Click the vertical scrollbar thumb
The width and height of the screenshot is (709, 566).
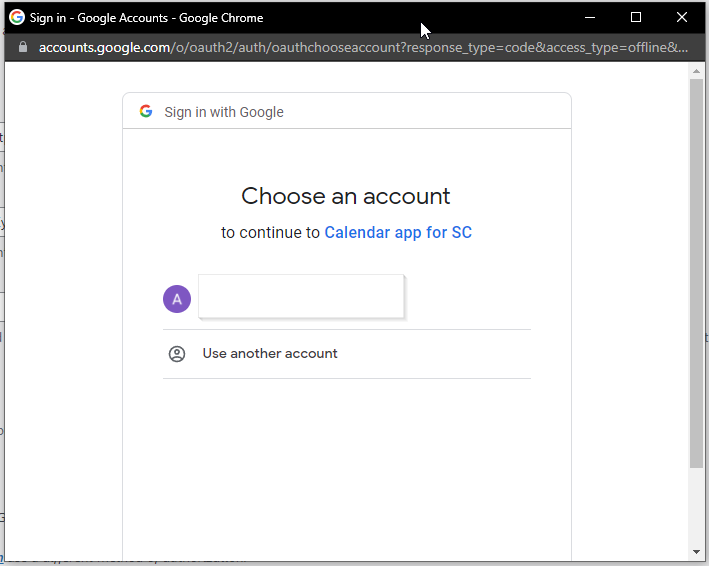pyautogui.click(x=697, y=270)
